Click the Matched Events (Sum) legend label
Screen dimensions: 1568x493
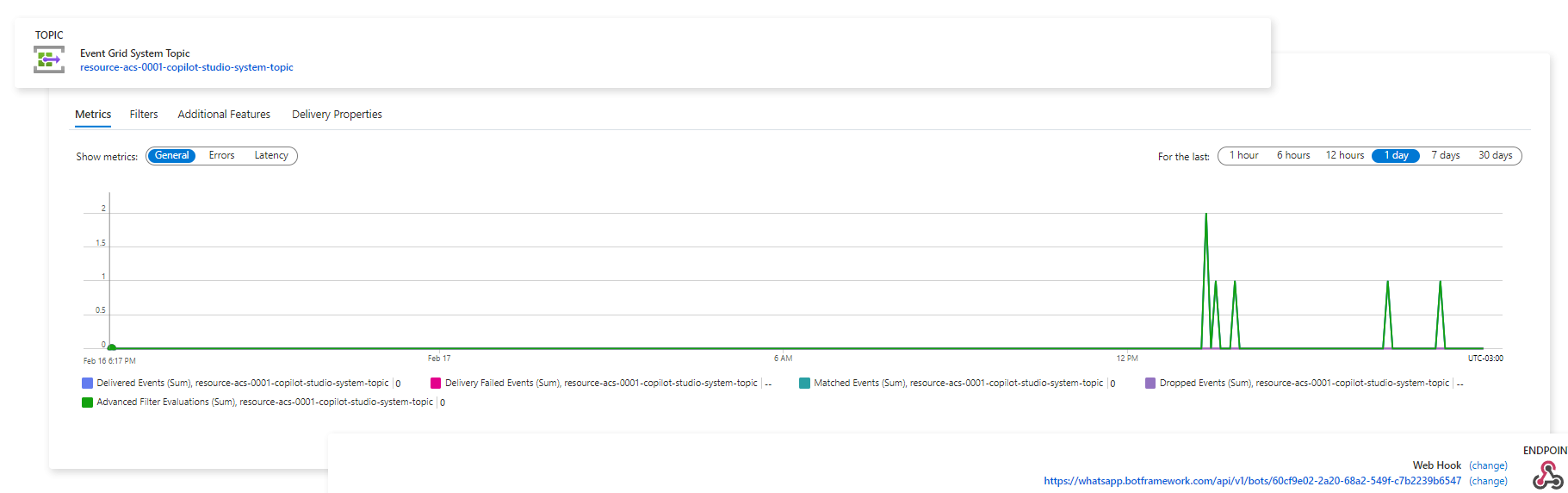tap(958, 384)
